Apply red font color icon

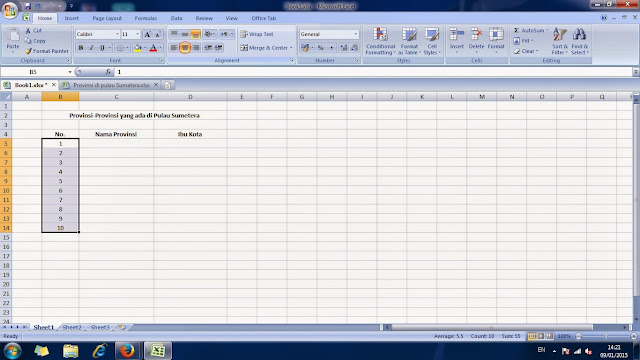click(153, 48)
